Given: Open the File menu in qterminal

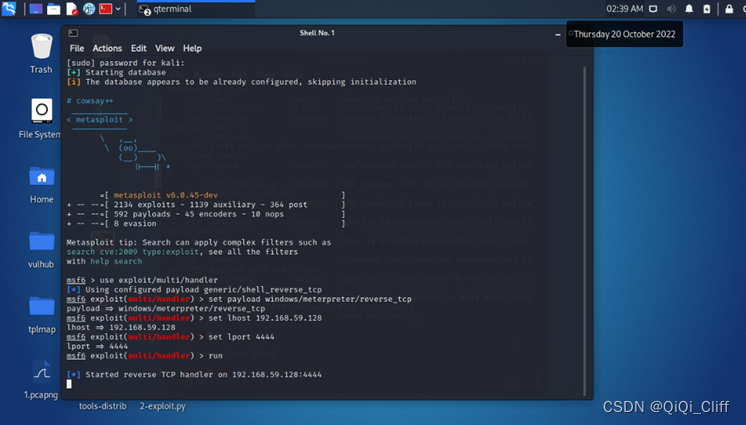Looking at the screenshot, I should tap(77, 48).
